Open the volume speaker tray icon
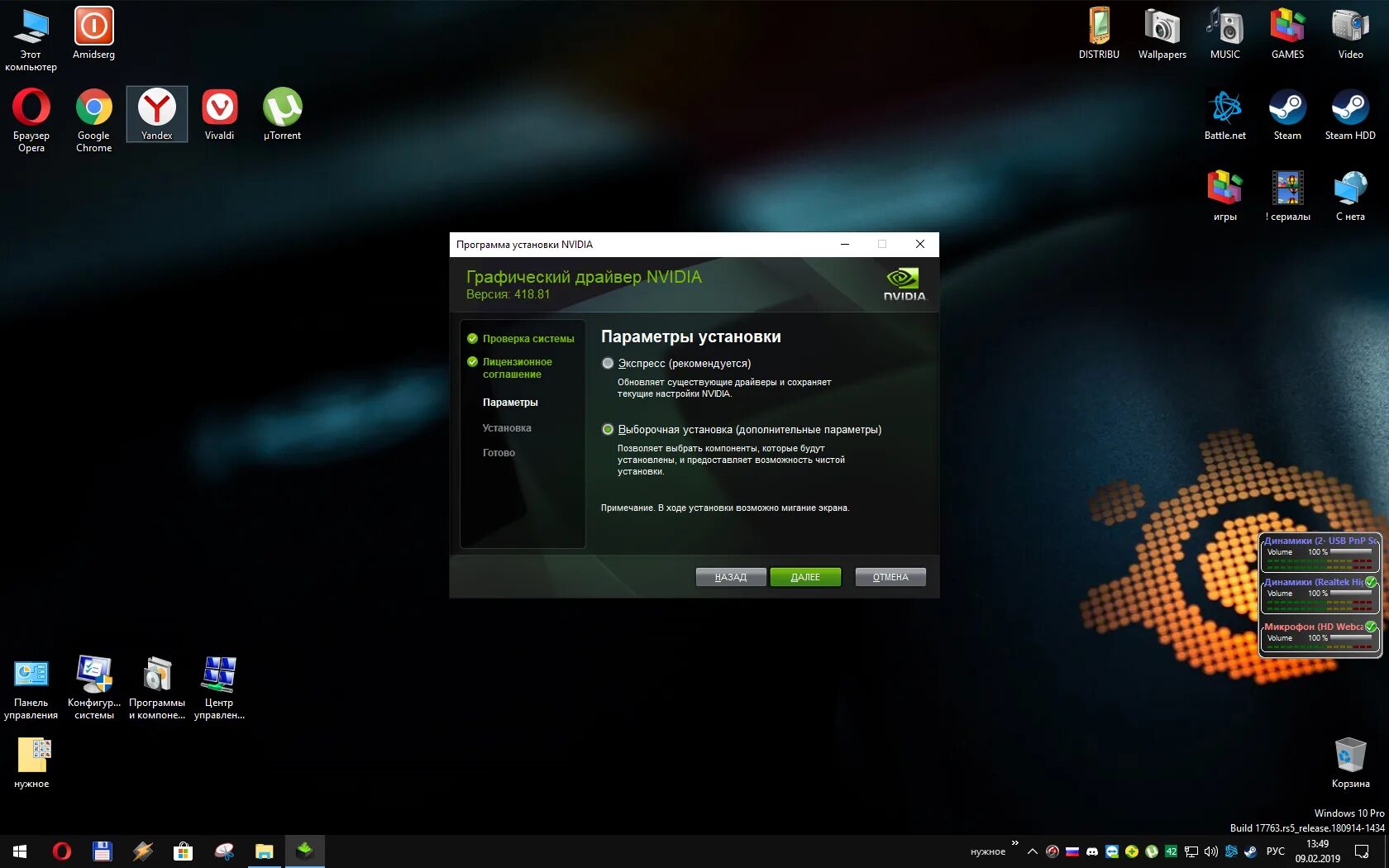1389x868 pixels. tap(1211, 851)
